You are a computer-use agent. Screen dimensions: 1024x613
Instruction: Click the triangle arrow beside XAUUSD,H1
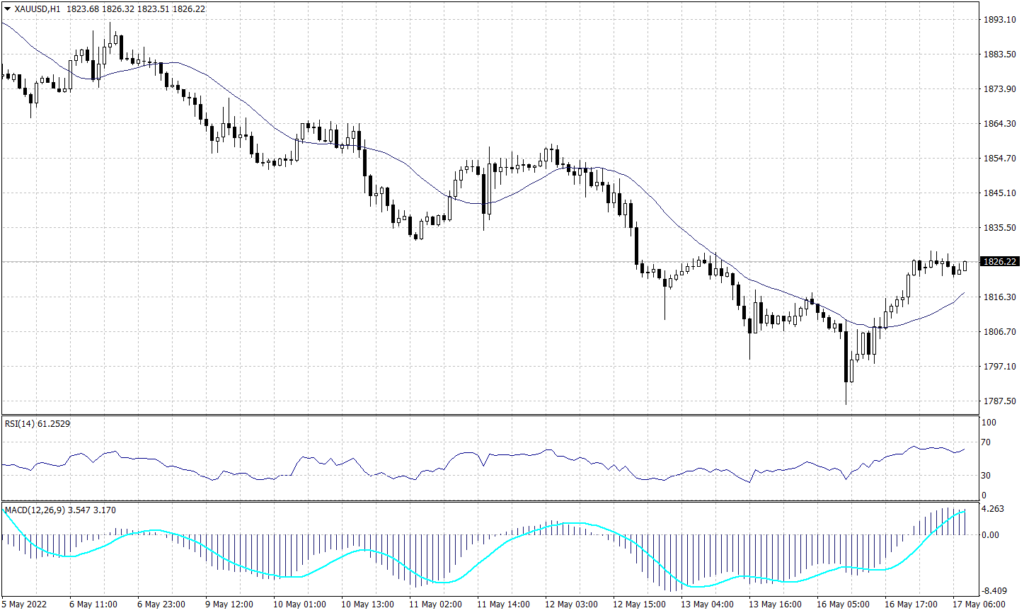click(7, 9)
